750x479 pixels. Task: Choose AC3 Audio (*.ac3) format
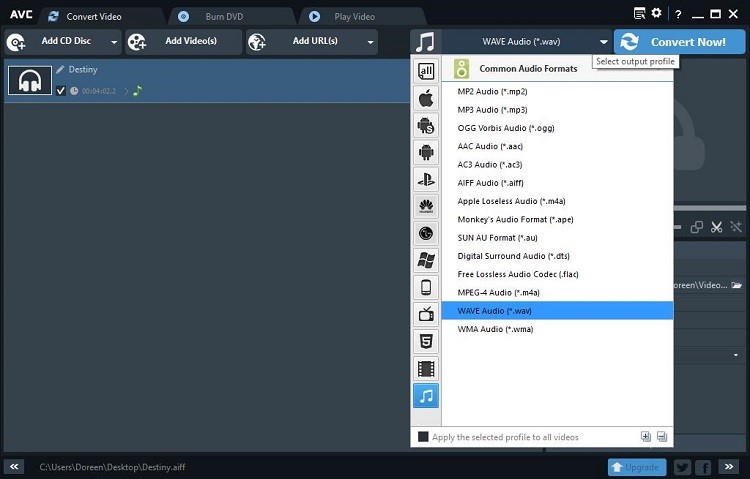(557, 165)
